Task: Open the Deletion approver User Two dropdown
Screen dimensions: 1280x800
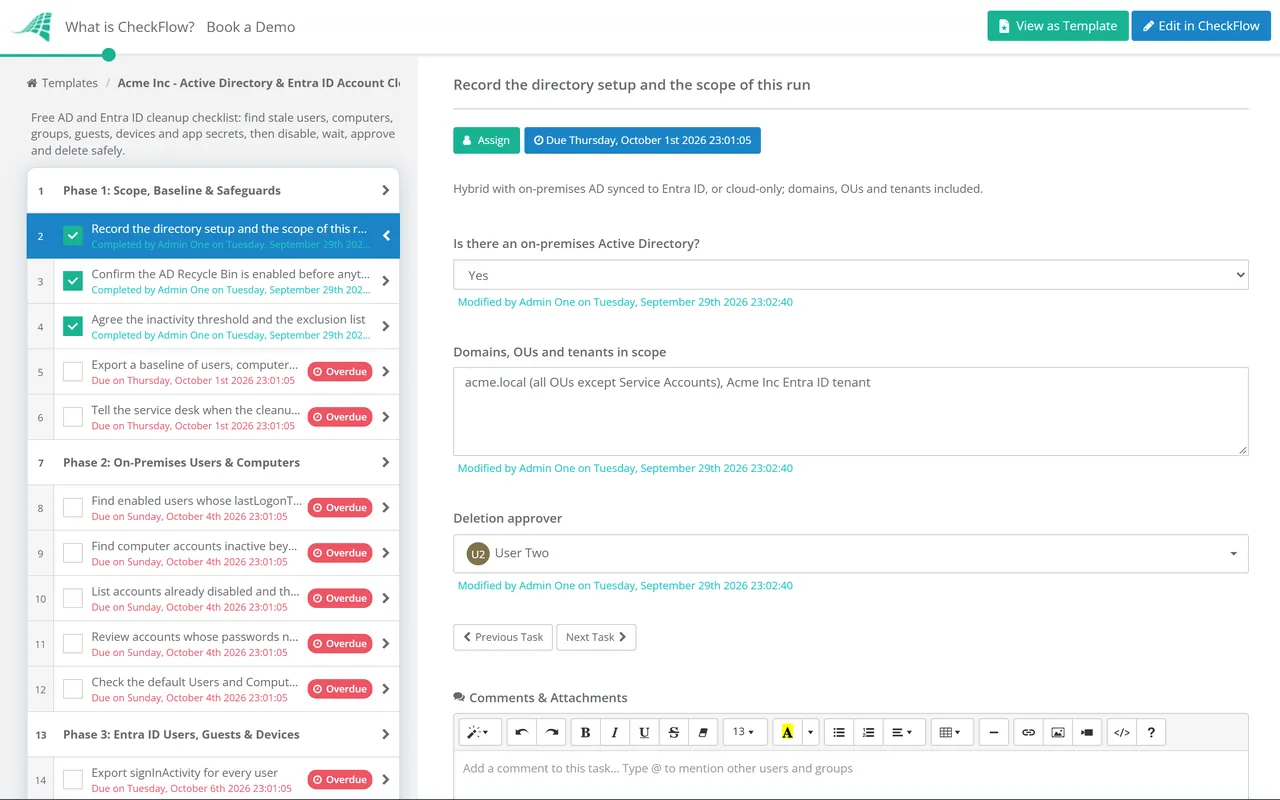Action: pos(851,553)
